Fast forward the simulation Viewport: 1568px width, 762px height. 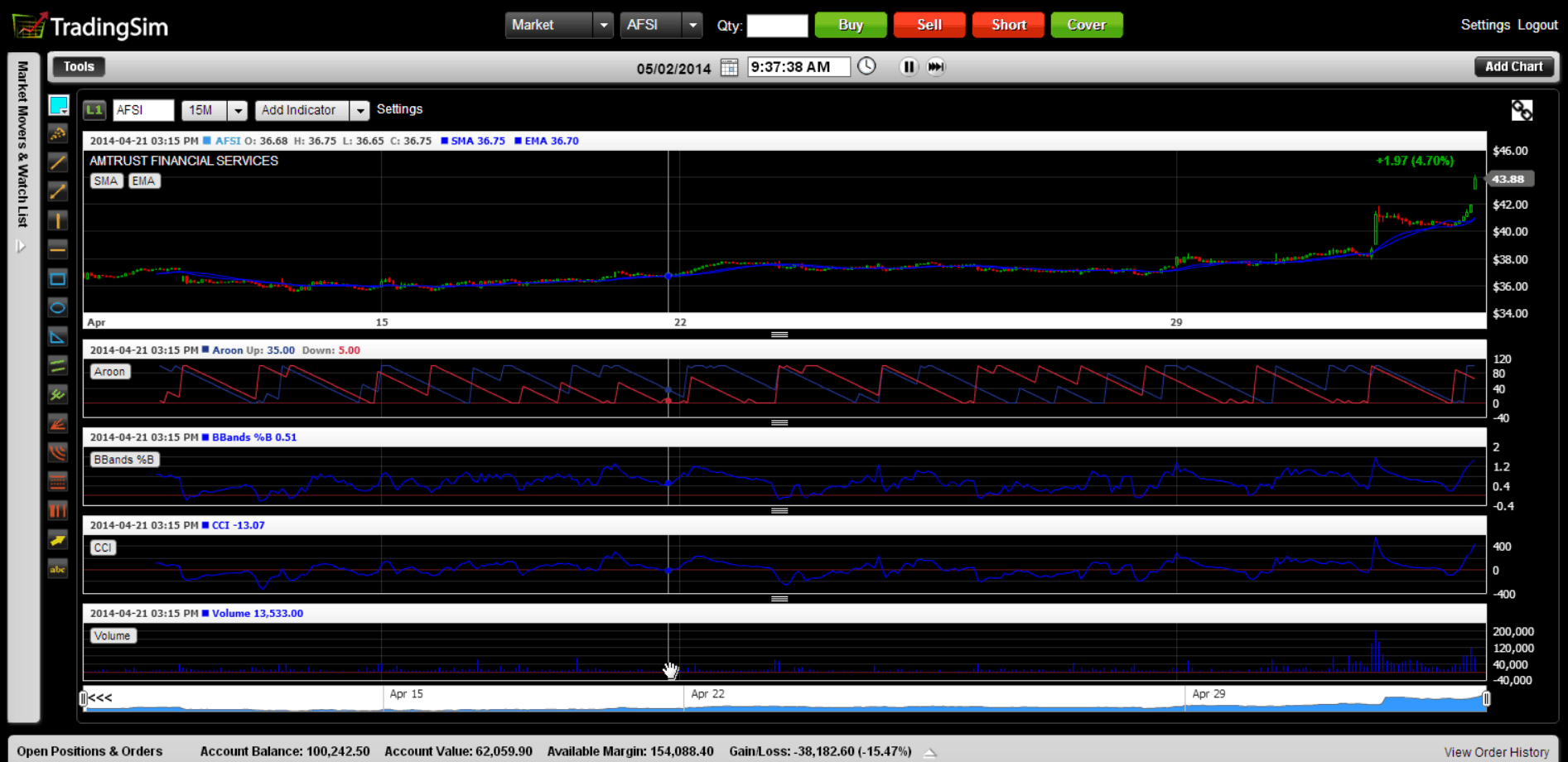click(936, 67)
